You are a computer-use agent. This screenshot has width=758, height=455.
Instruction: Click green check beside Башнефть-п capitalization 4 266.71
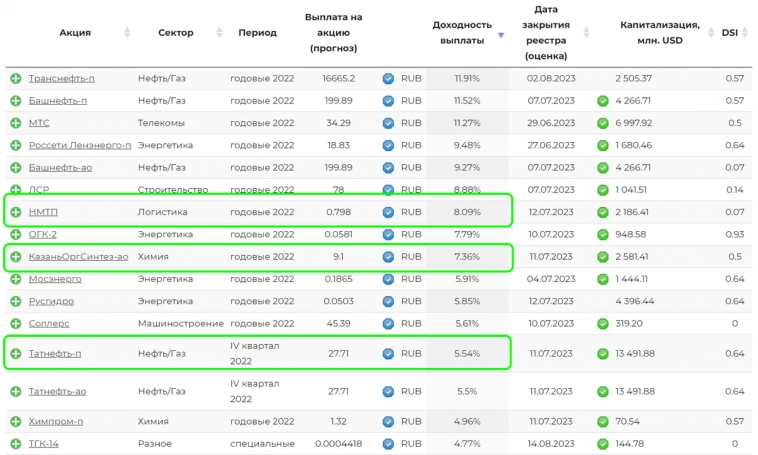pyautogui.click(x=602, y=101)
